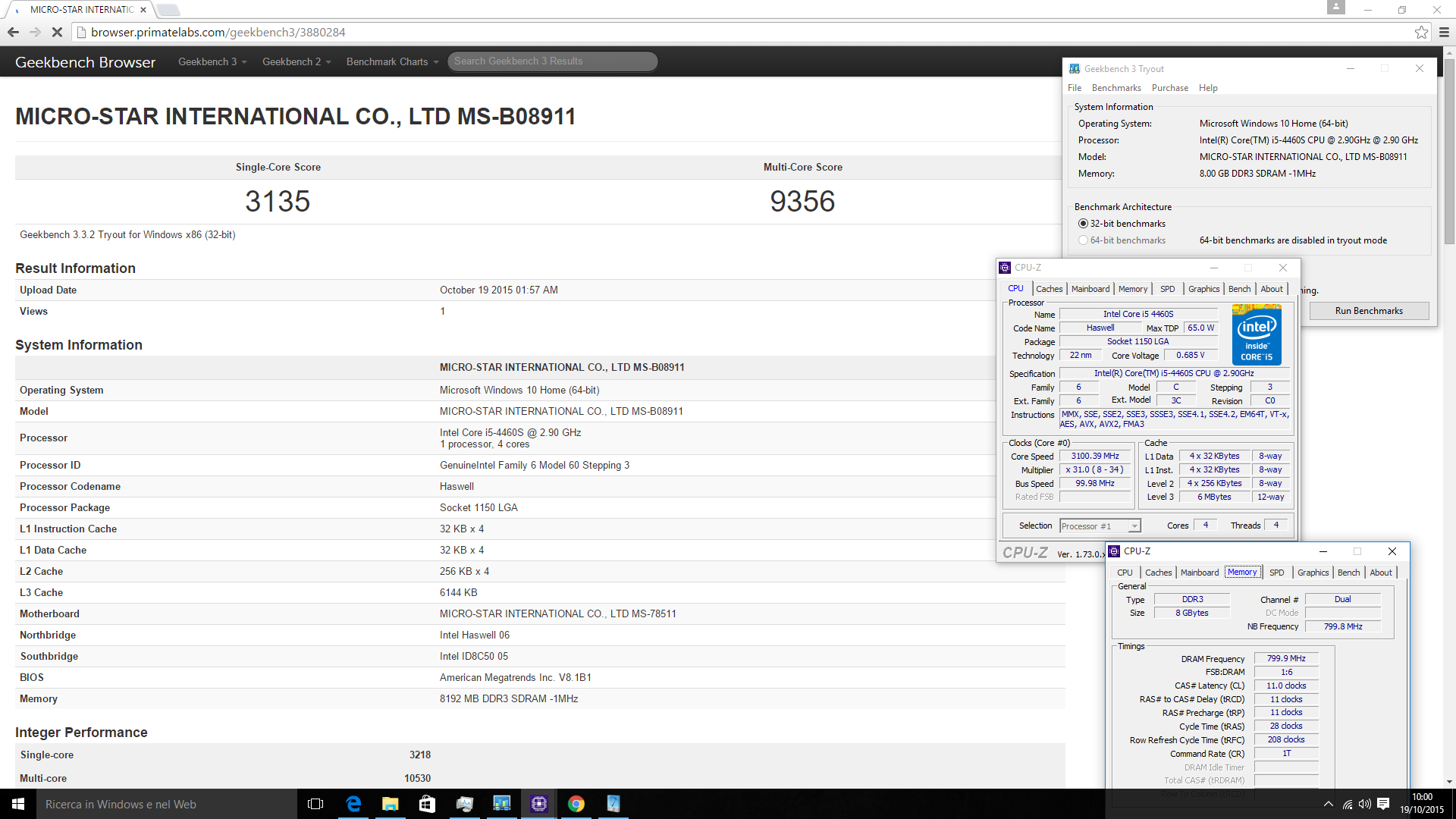The image size is (1456, 819).
Task: Select CPU tab in back CPU-Z window
Action: point(1015,289)
